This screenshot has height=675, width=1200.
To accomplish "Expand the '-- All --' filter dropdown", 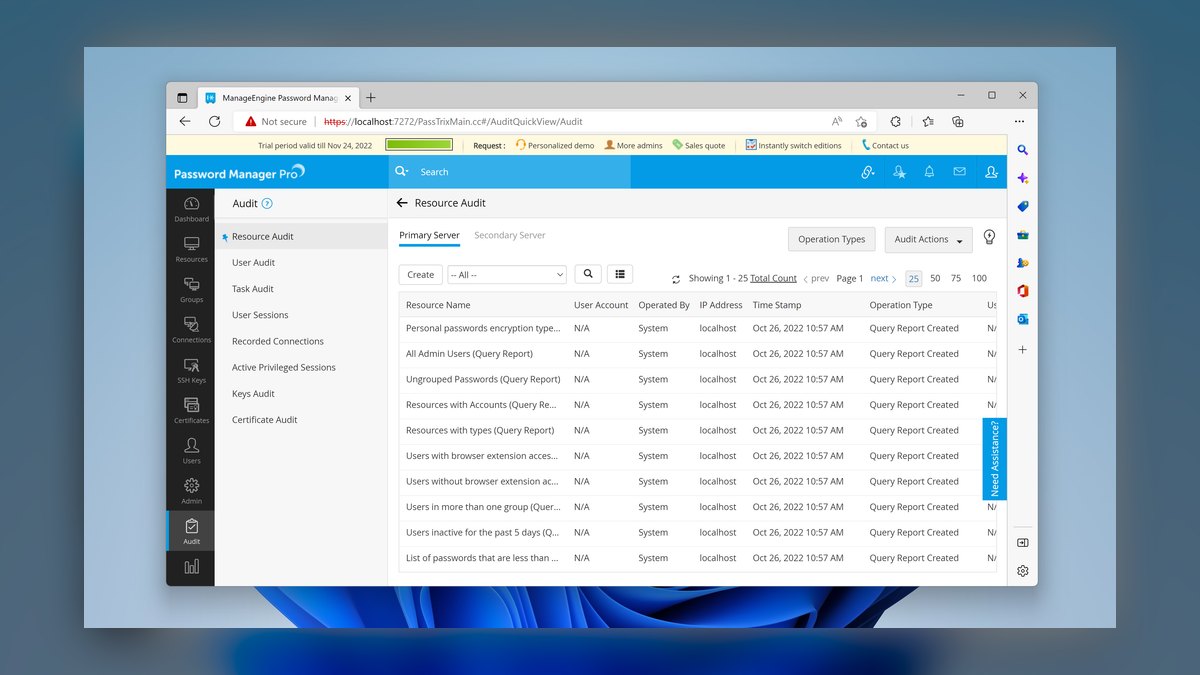I will (507, 275).
